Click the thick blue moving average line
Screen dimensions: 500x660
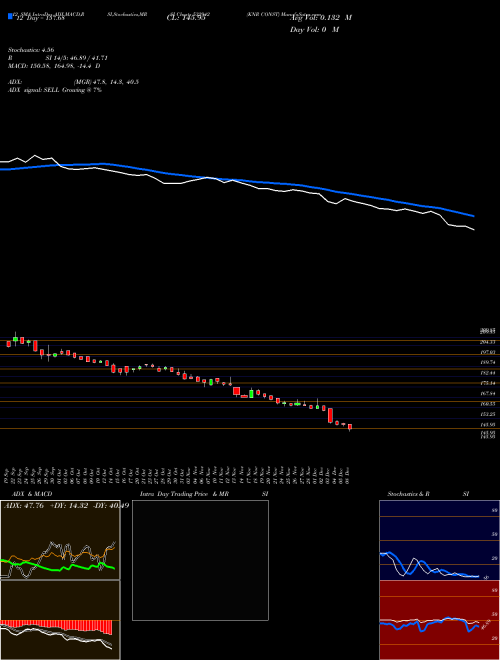tap(237, 181)
